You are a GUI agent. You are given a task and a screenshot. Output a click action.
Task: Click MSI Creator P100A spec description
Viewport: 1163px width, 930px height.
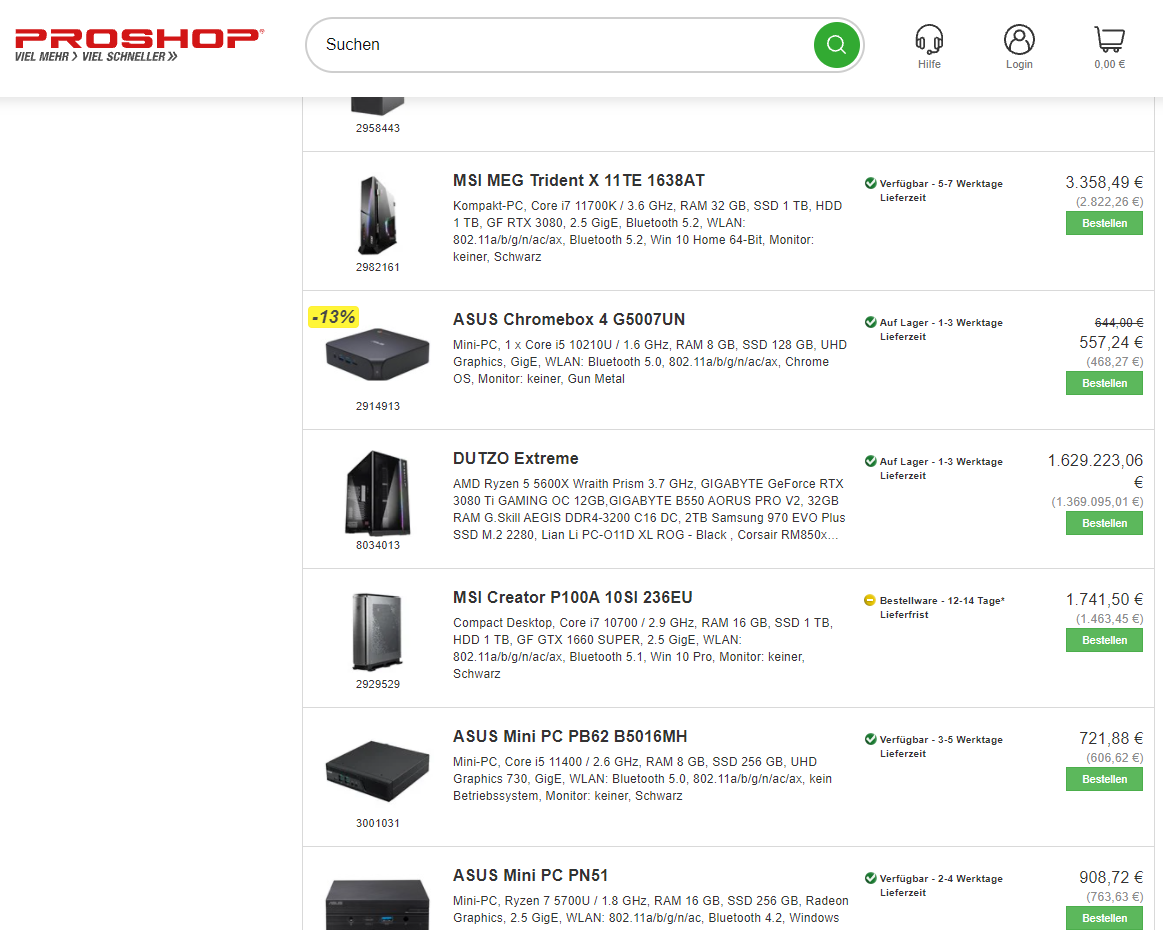click(643, 648)
